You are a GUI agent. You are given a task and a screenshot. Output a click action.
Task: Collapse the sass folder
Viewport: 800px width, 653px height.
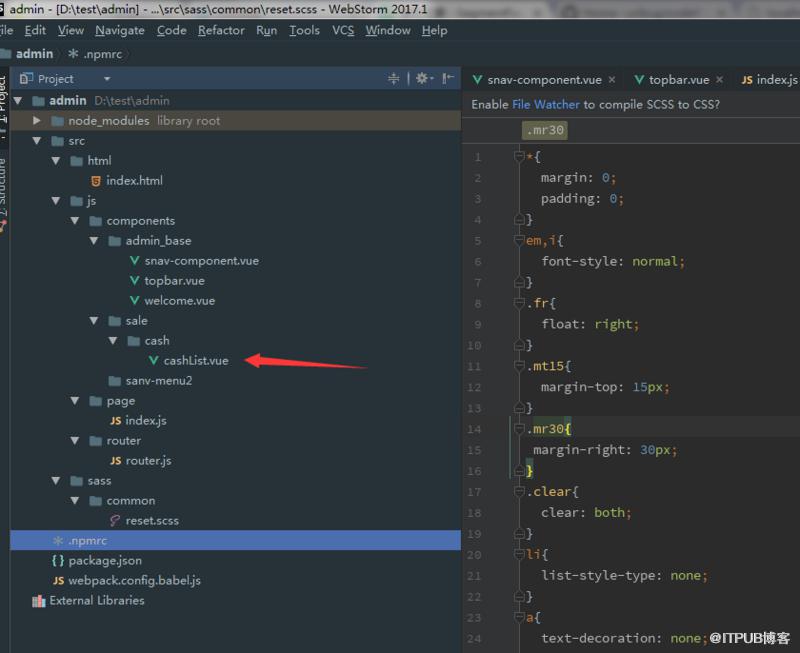tap(56, 481)
